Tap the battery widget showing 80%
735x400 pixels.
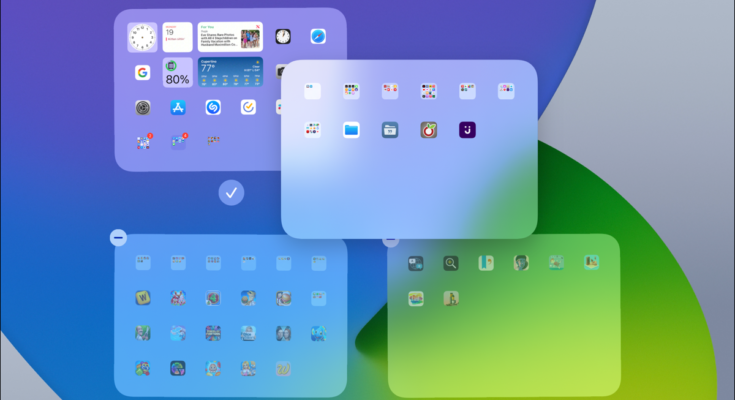(x=177, y=72)
